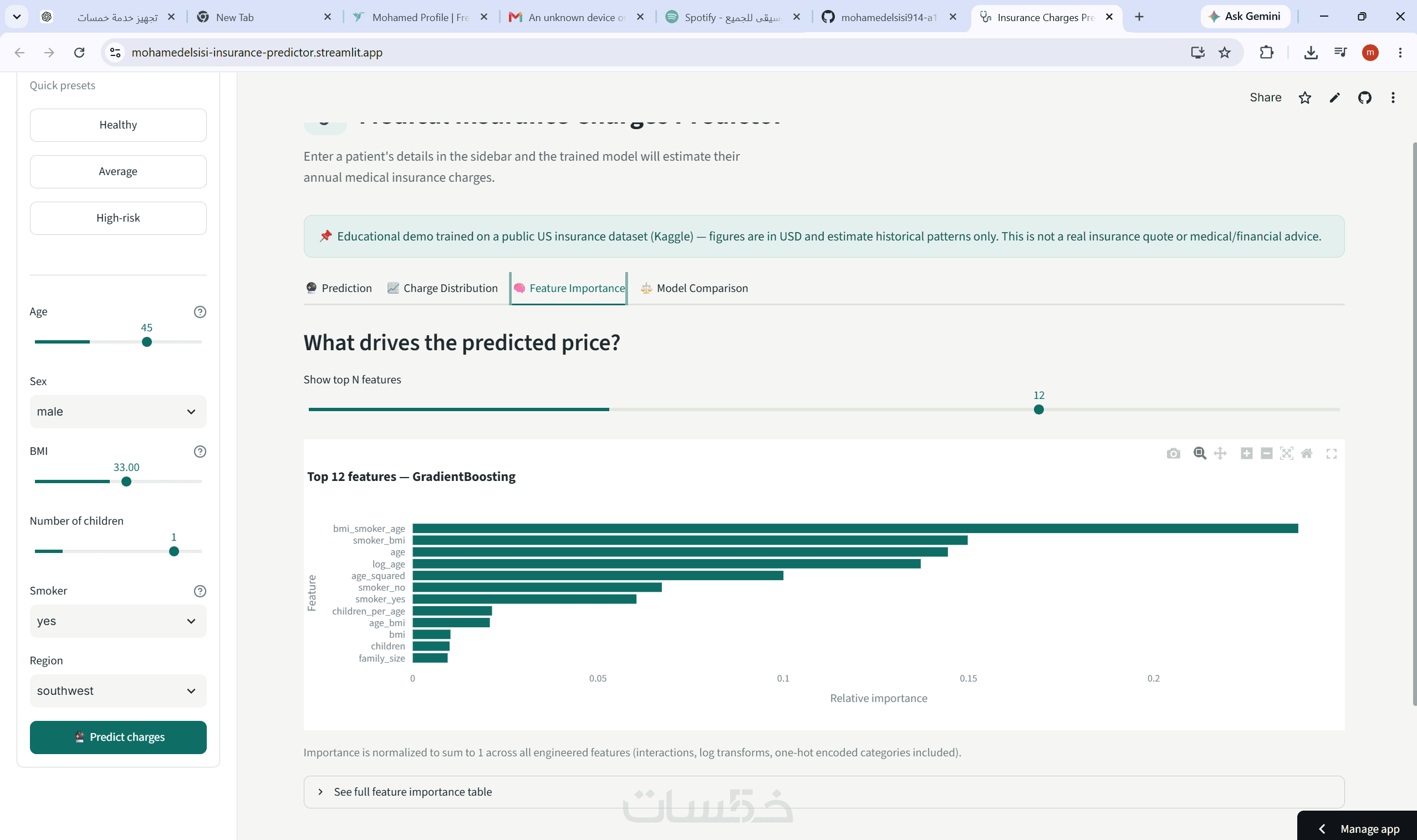This screenshot has height=840, width=1417.
Task: Click the chart Autoscale icon
Action: [x=1286, y=453]
